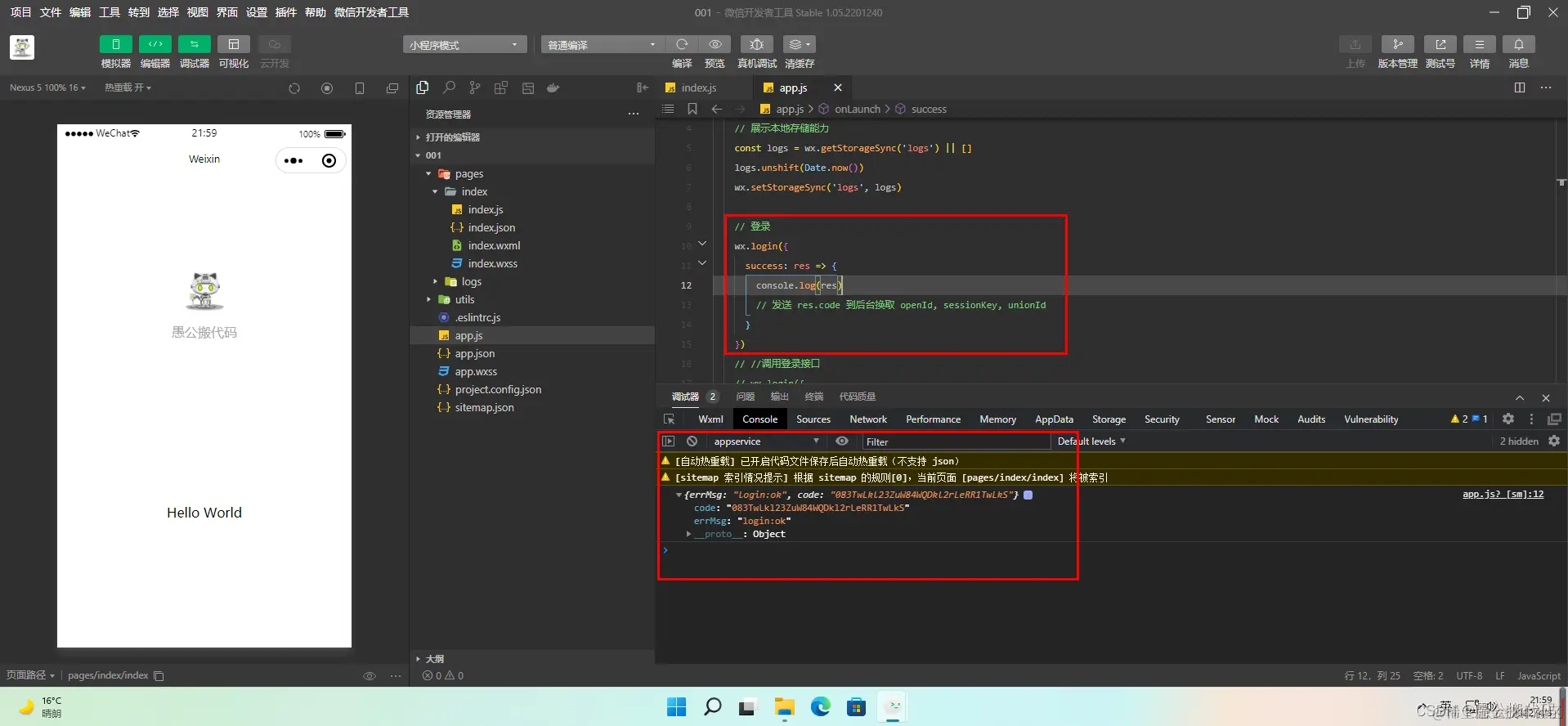Expand the open editors section
This screenshot has width=1568, height=726.
pos(532,137)
